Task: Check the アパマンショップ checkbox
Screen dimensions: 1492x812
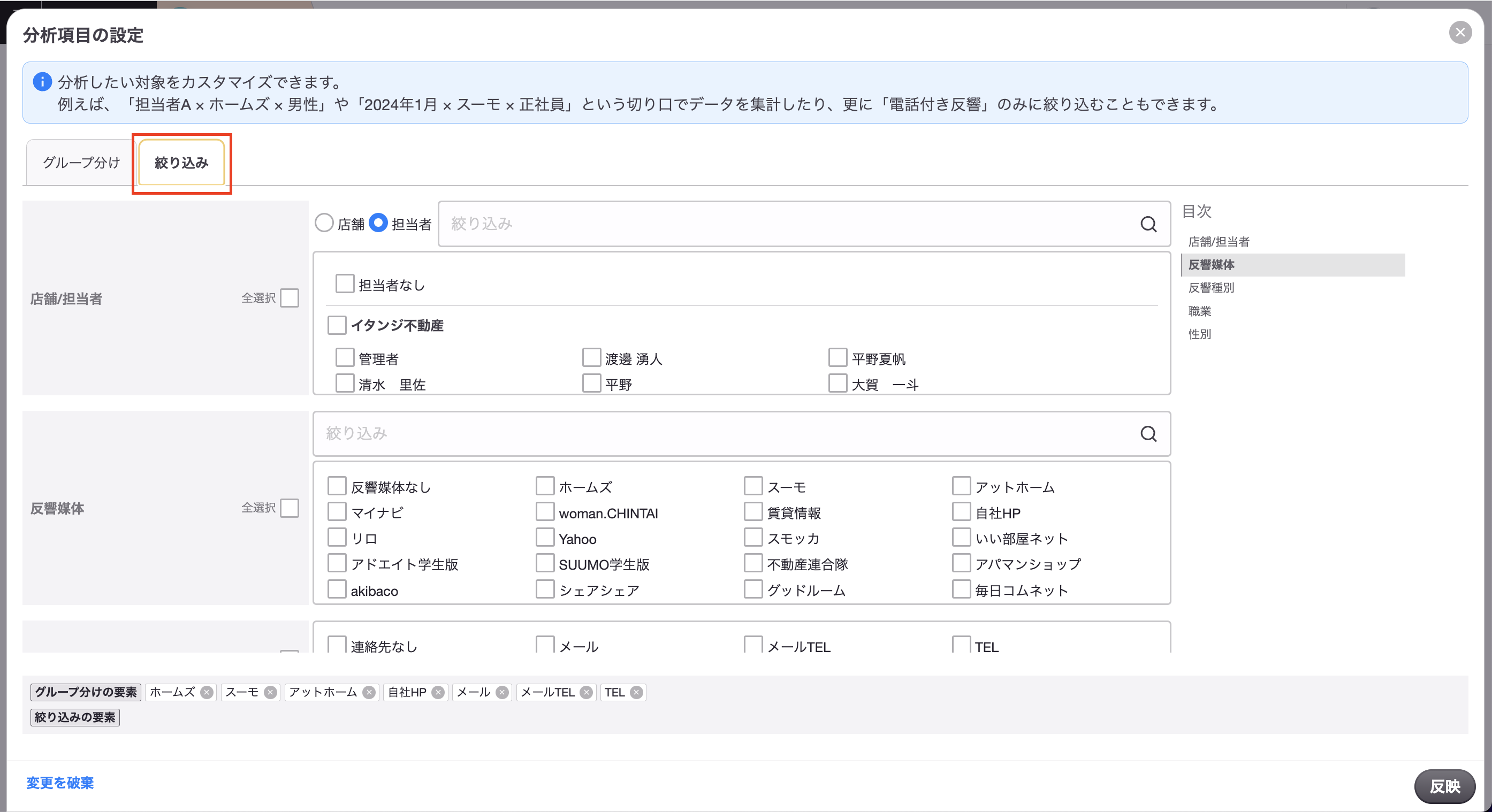Action: 962,563
